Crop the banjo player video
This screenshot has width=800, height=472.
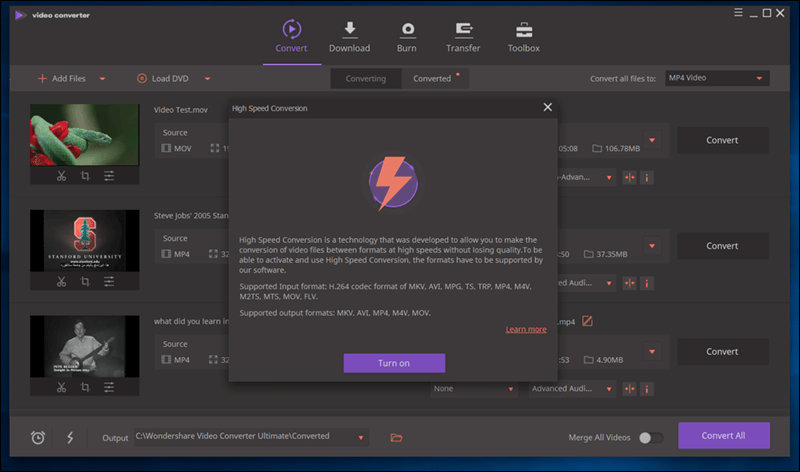85,387
